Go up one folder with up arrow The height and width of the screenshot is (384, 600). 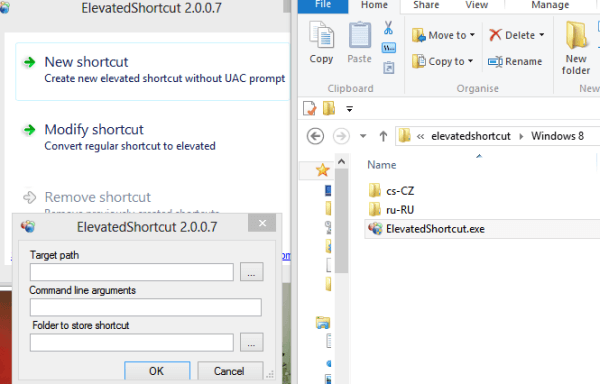tap(383, 136)
